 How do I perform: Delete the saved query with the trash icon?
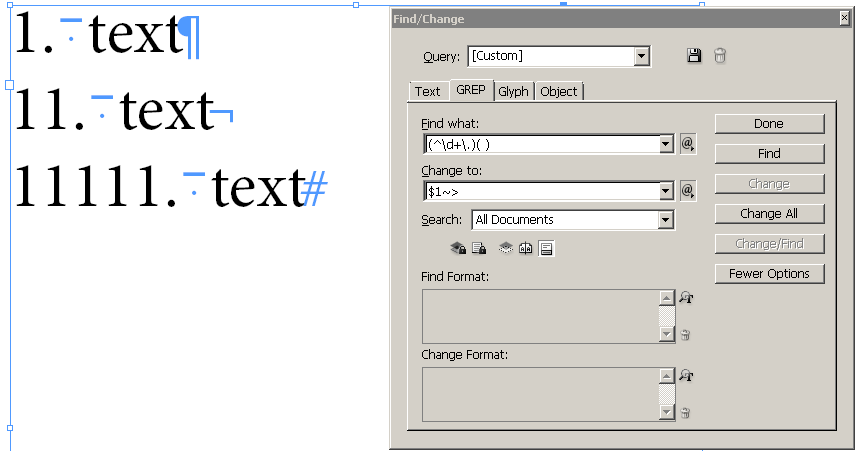click(x=720, y=56)
